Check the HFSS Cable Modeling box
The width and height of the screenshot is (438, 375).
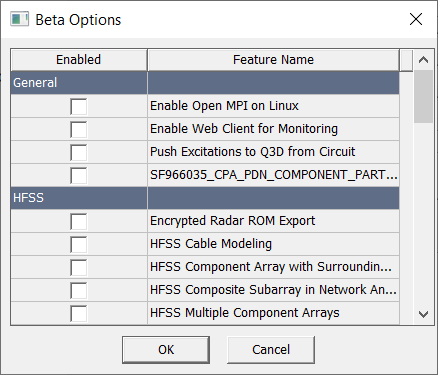[79, 244]
